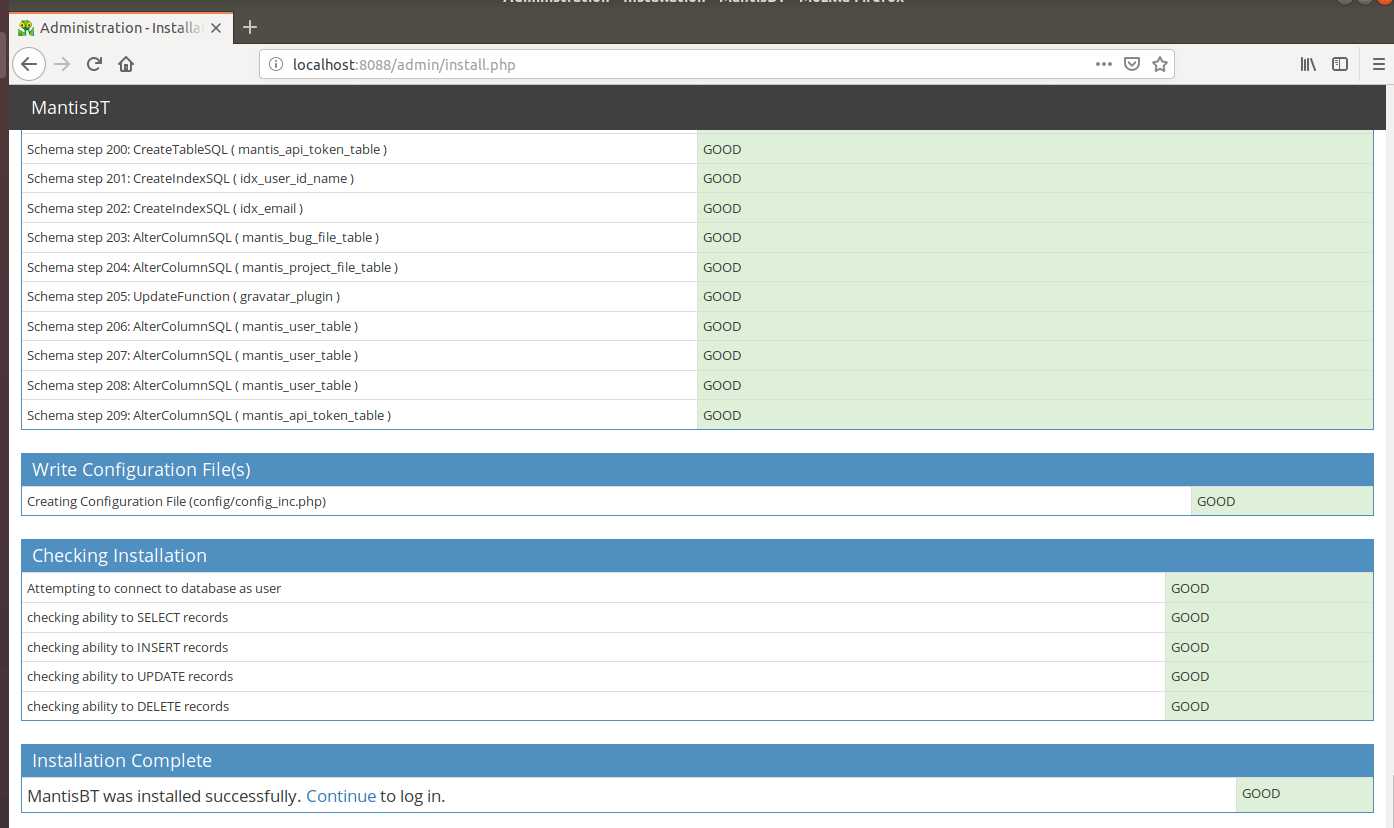
Task: Click GOOD status for SELECT records check
Action: click(x=1190, y=617)
